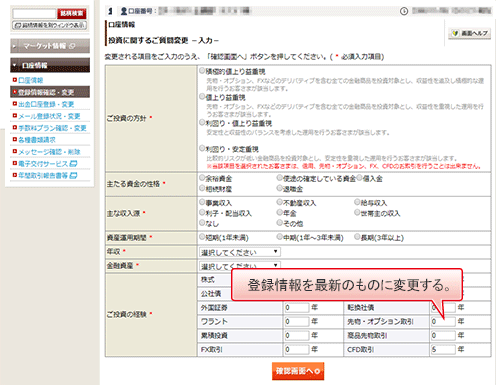Select the 値上り益重視 investment policy

[202, 97]
